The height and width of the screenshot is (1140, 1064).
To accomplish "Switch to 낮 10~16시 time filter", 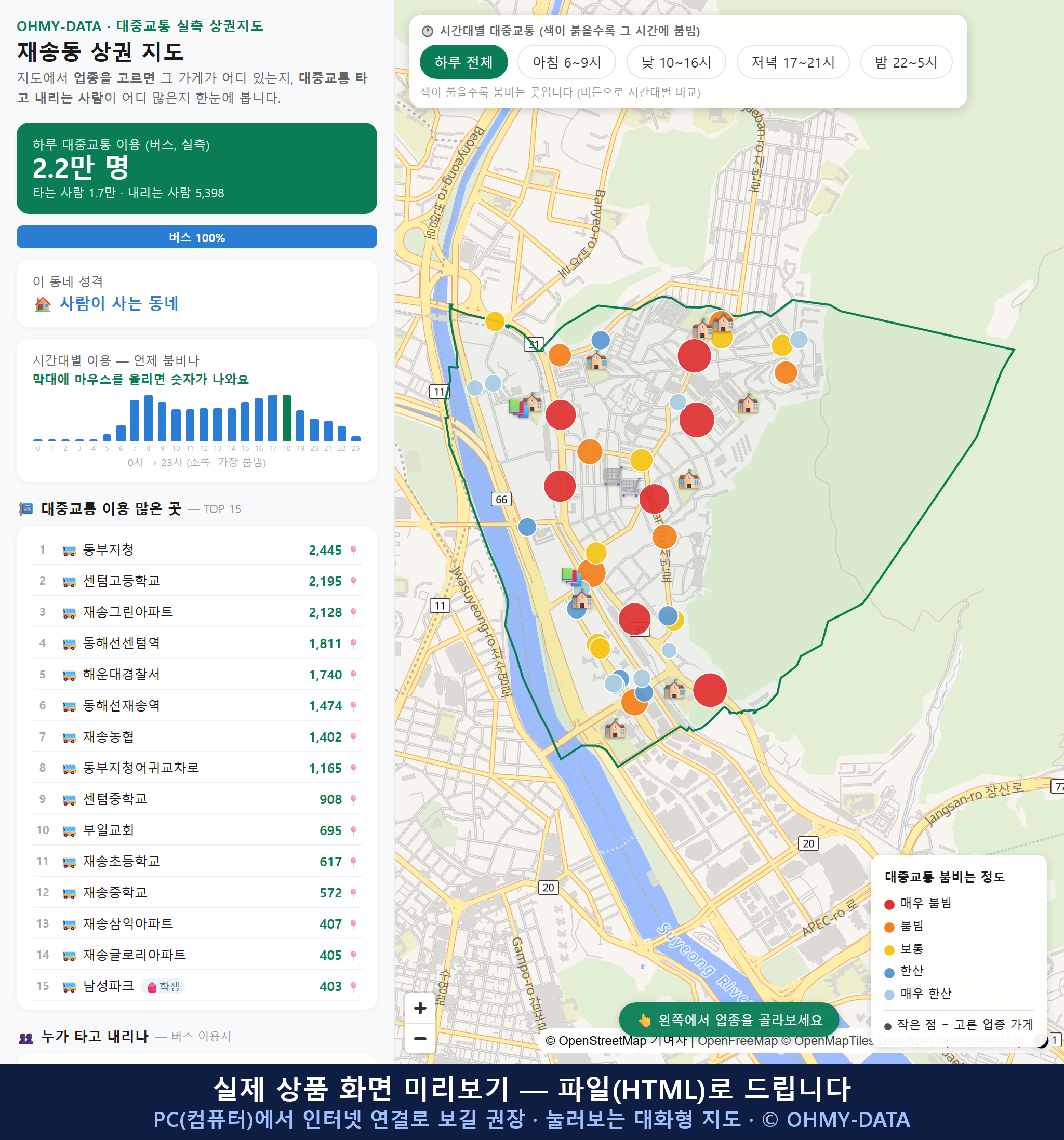I will pyautogui.click(x=676, y=62).
